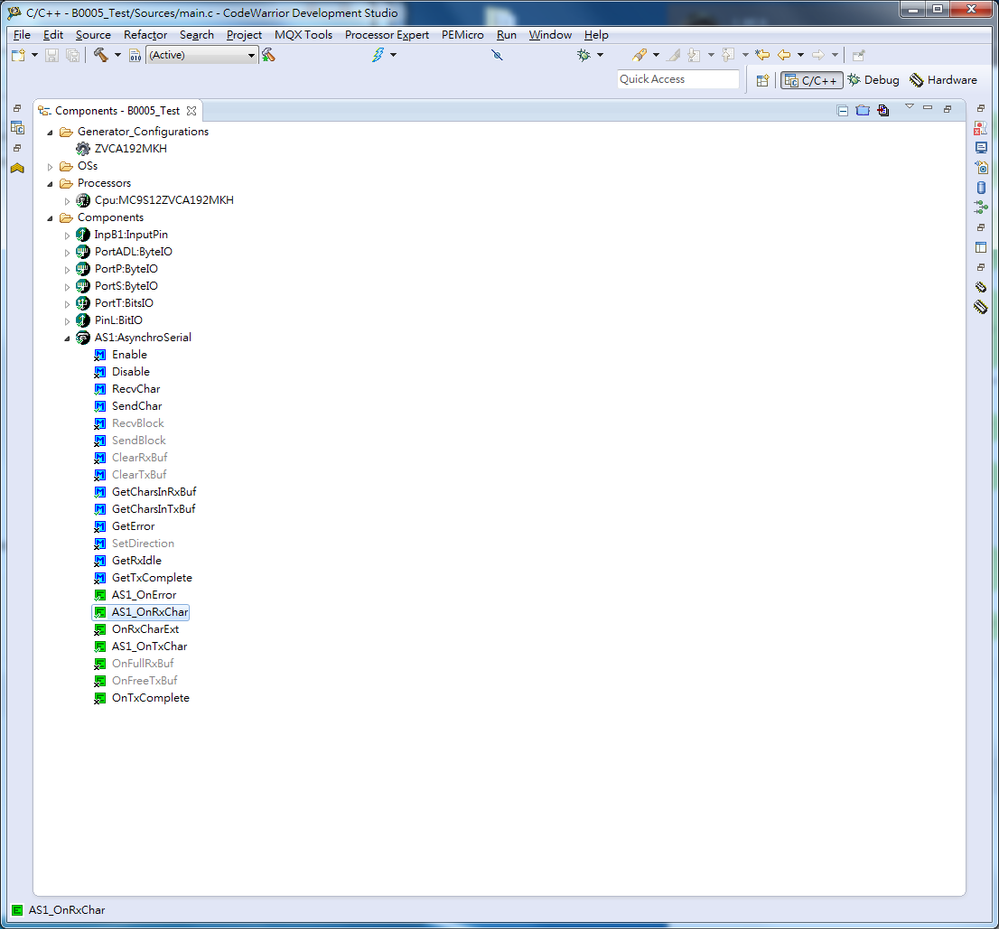Image resolution: width=999 pixels, height=929 pixels.
Task: Click the yellow left sidebar view icon
Action: click(17, 168)
